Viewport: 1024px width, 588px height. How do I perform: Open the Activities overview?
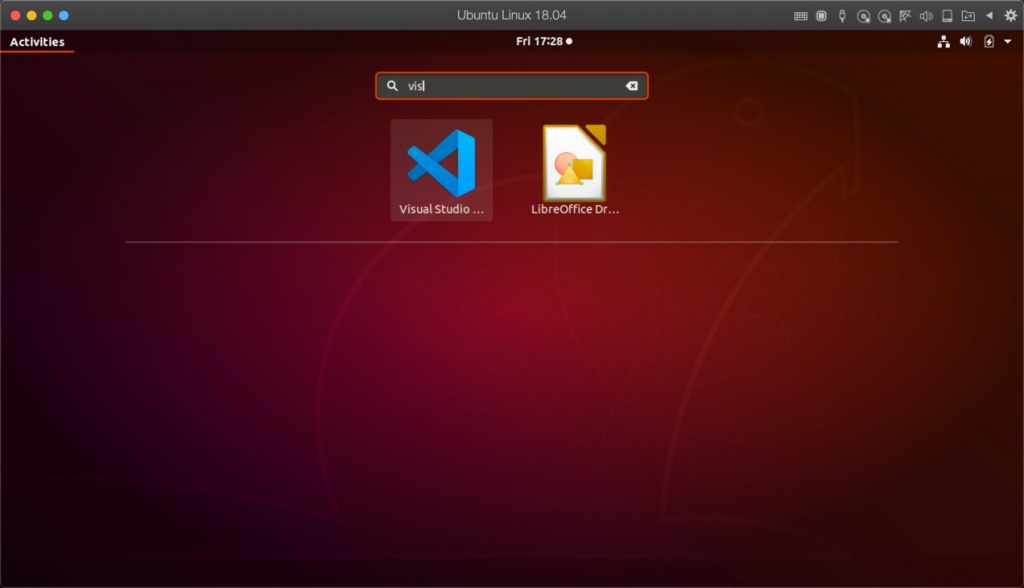tap(36, 41)
